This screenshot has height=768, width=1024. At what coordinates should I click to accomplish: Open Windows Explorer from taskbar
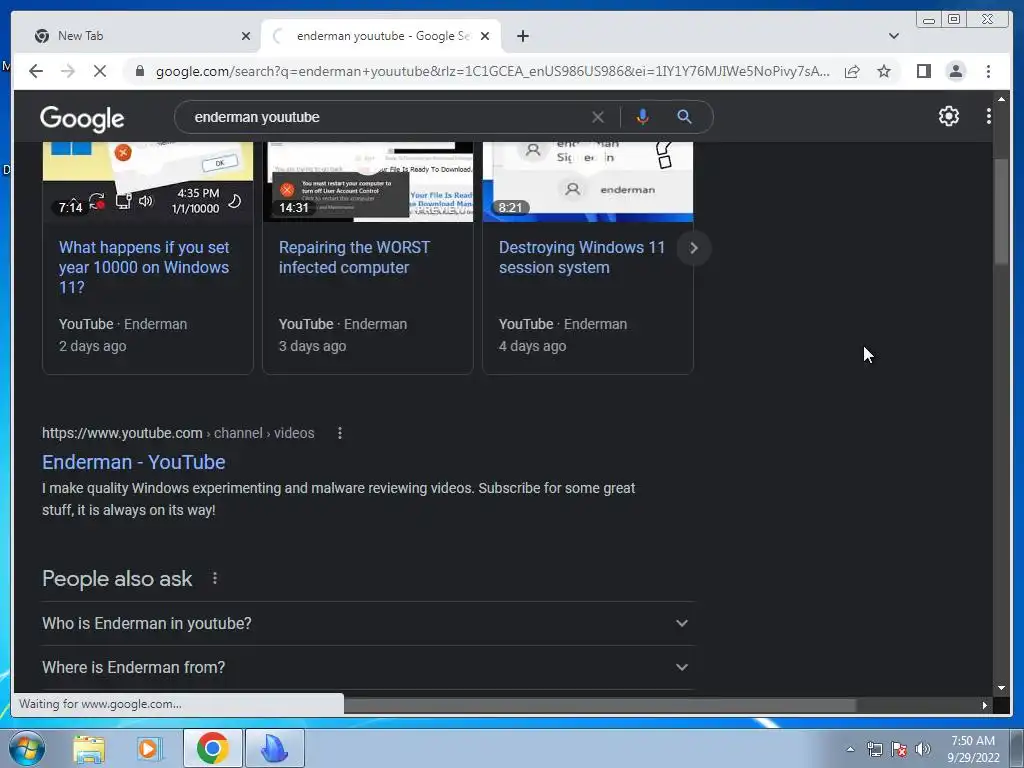coord(89,748)
